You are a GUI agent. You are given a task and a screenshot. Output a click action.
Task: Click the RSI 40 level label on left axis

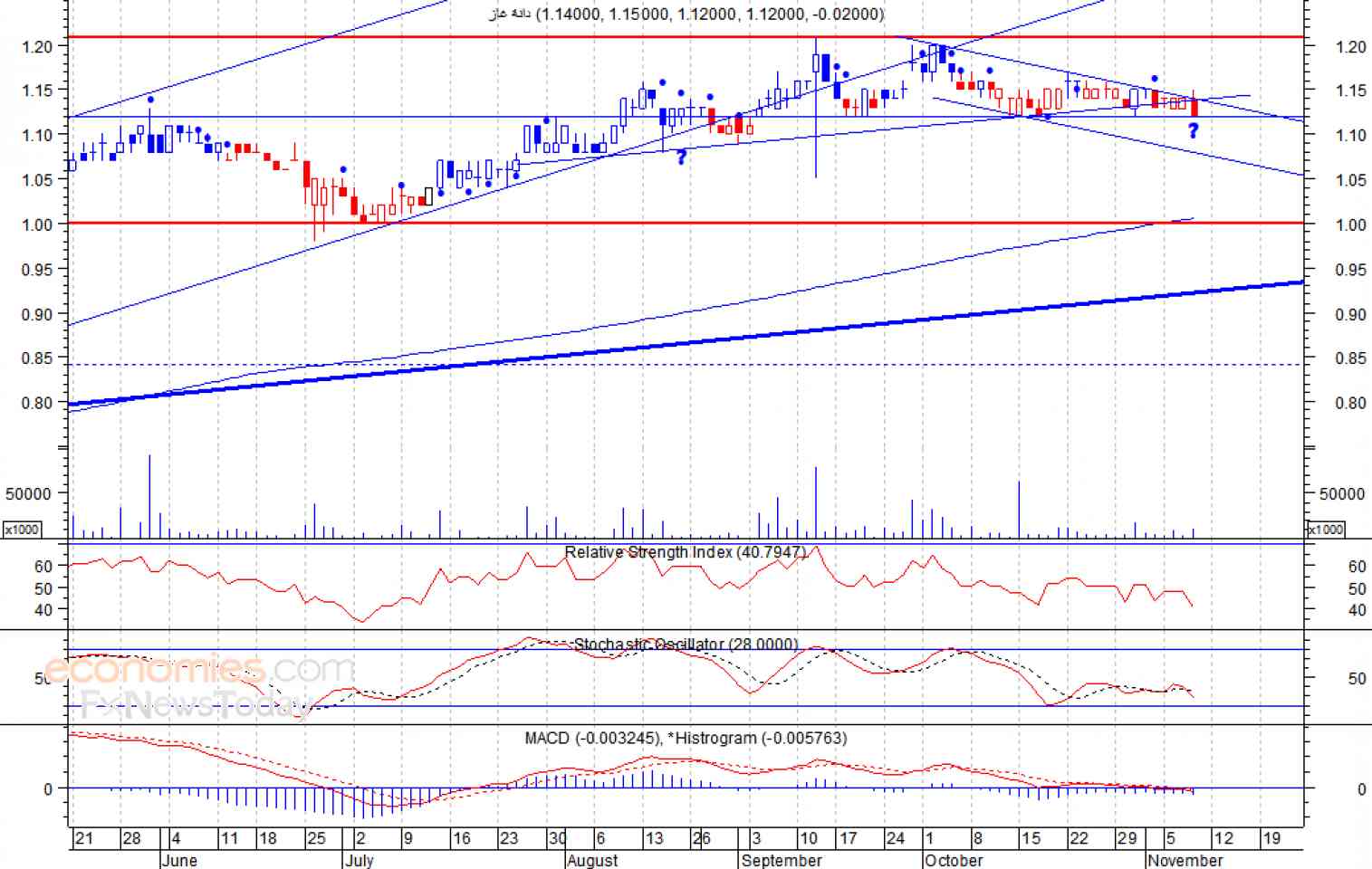tap(44, 610)
